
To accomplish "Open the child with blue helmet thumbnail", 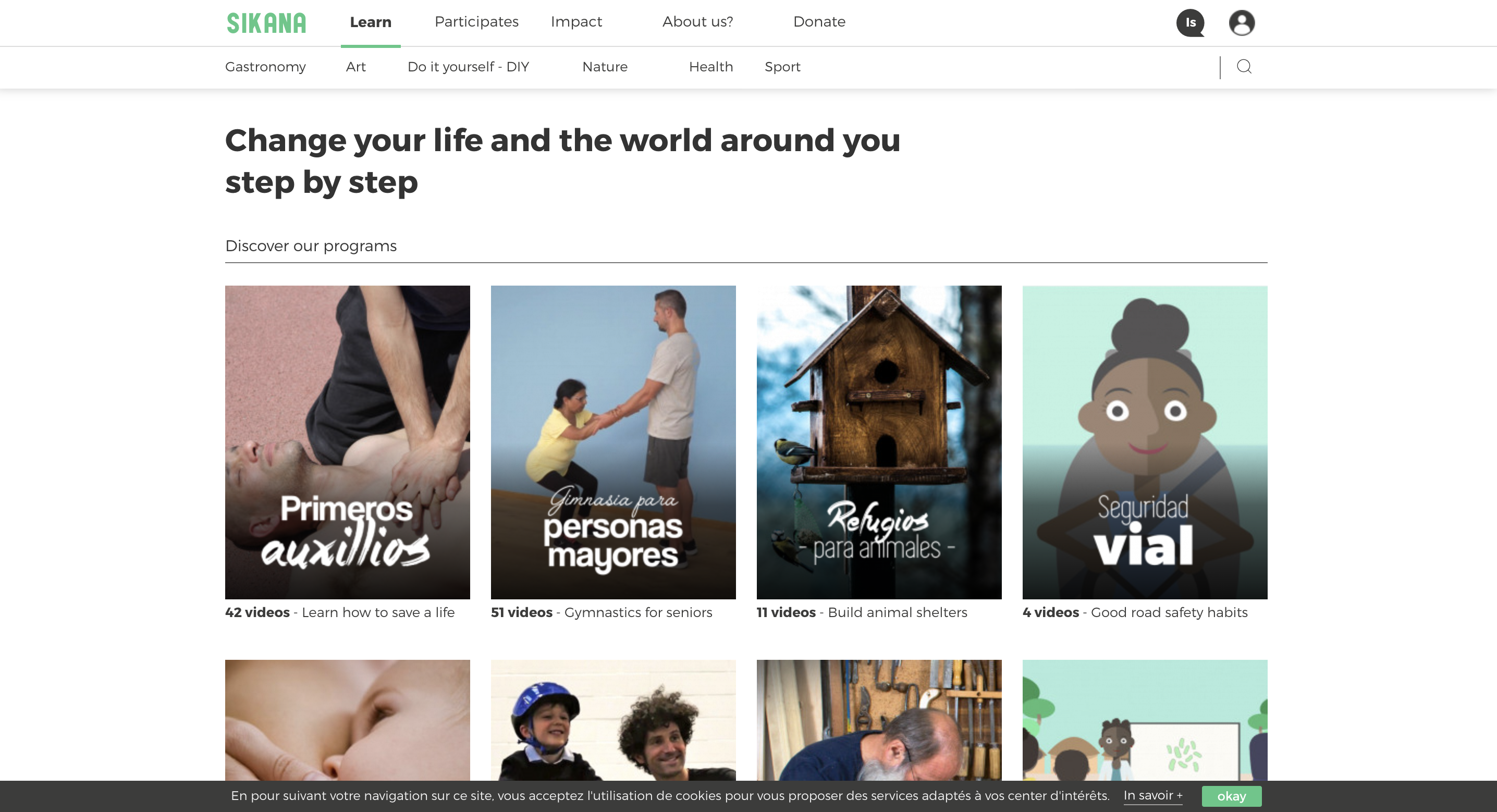I will [613, 720].
